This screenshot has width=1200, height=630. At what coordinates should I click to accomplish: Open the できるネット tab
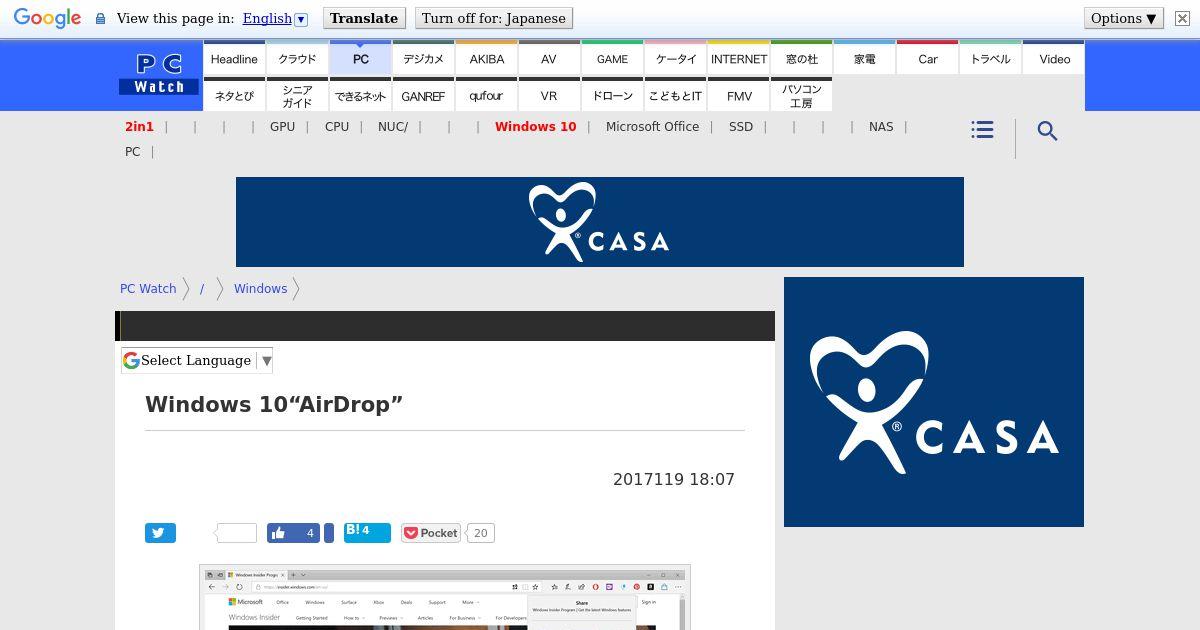pyautogui.click(x=360, y=96)
